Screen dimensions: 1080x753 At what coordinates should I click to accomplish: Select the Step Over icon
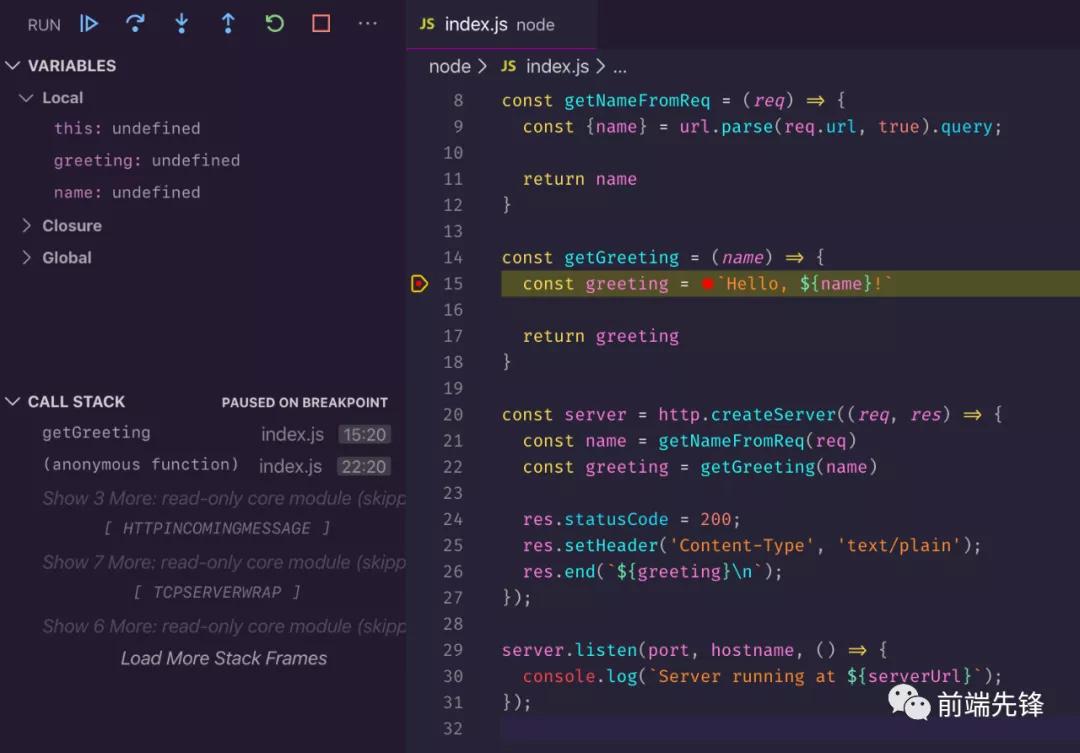tap(135, 23)
